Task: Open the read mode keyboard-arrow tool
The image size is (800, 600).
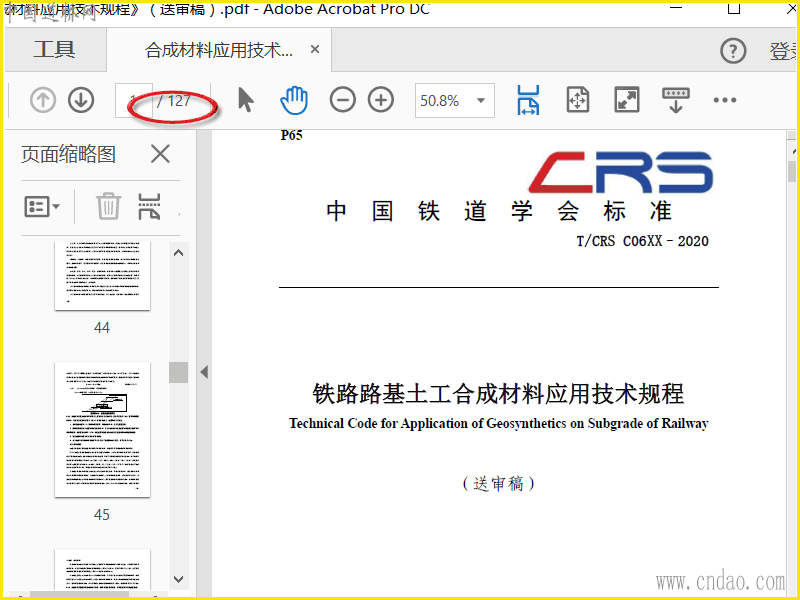Action: pos(676,100)
